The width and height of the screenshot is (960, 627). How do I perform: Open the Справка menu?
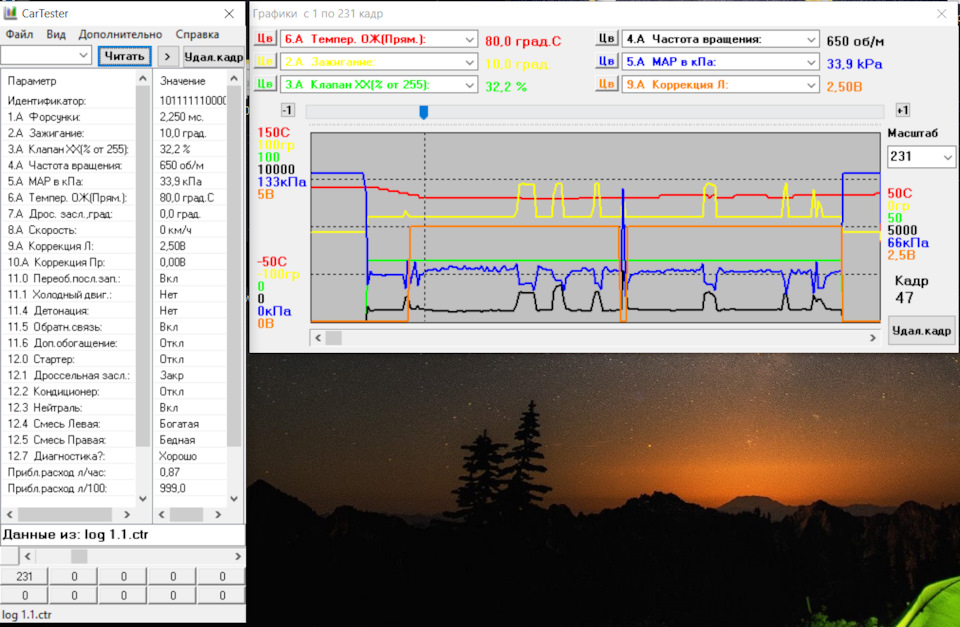coord(196,34)
